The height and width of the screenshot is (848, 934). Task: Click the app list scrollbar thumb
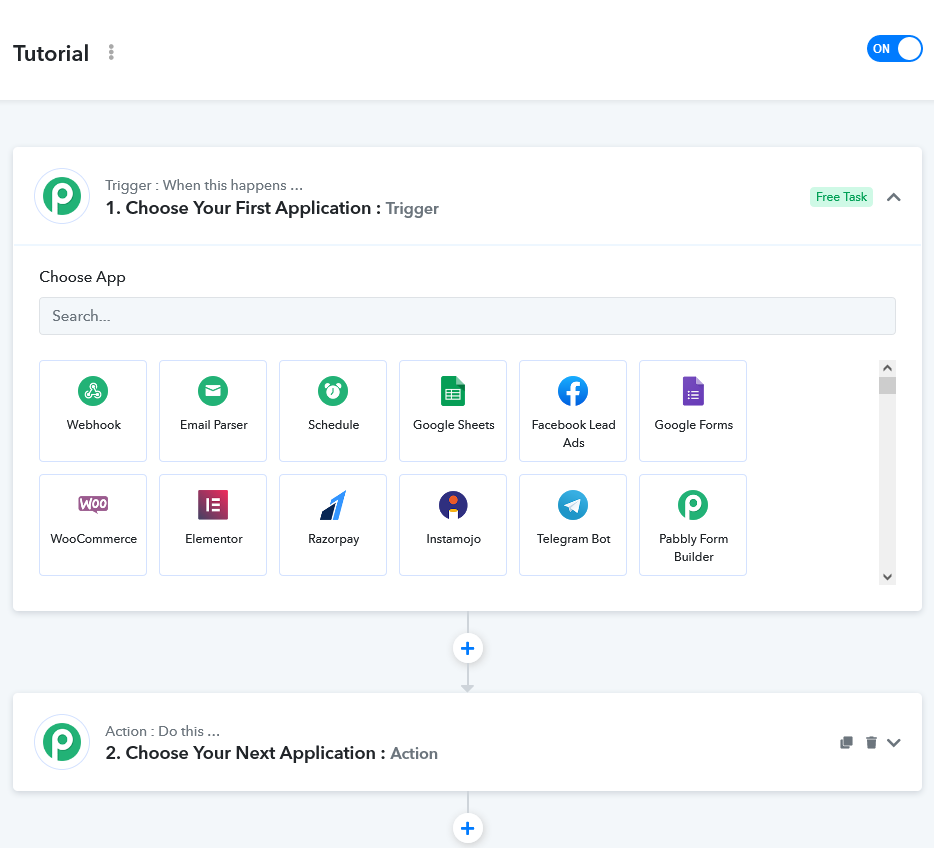(x=888, y=385)
